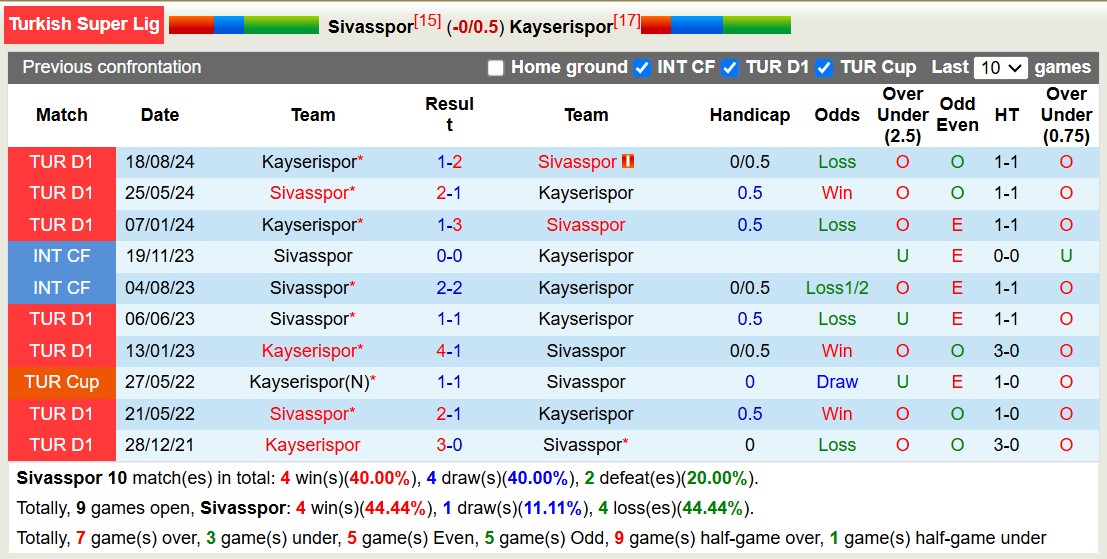Click Kayserispor* home team in 13/01/23 row
The width and height of the screenshot is (1107, 559).
(x=313, y=351)
